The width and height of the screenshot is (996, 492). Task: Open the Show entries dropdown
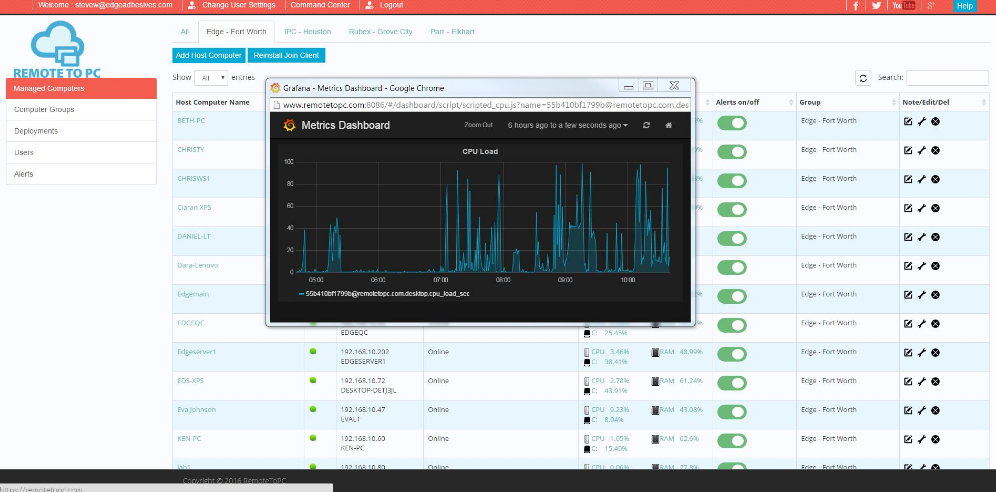tap(211, 77)
